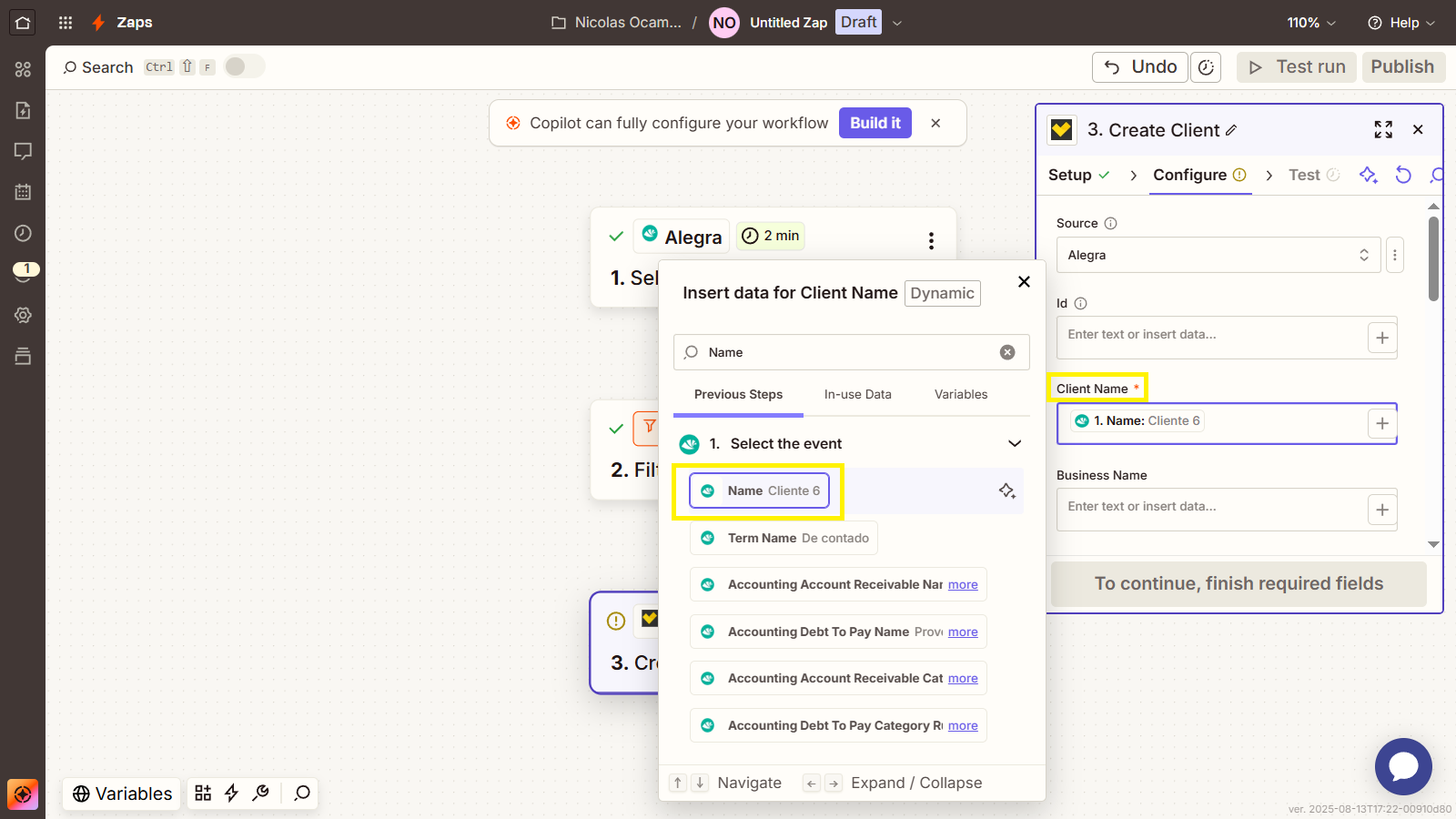The height and width of the screenshot is (819, 1456).
Task: Open the clock history icon in left sidebar
Action: (23, 233)
